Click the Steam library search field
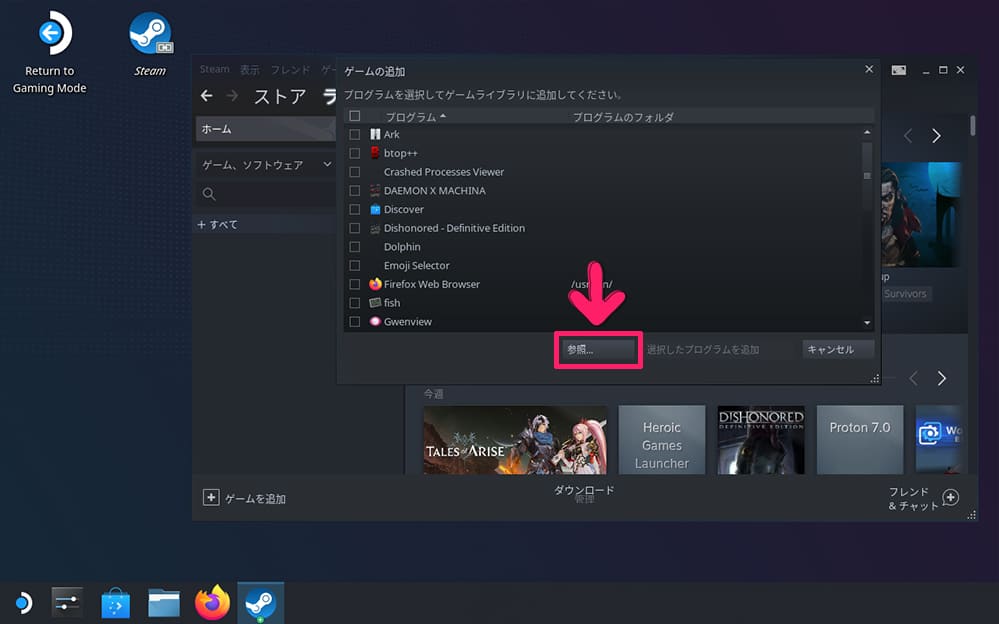The width and height of the screenshot is (999, 624). [266, 194]
